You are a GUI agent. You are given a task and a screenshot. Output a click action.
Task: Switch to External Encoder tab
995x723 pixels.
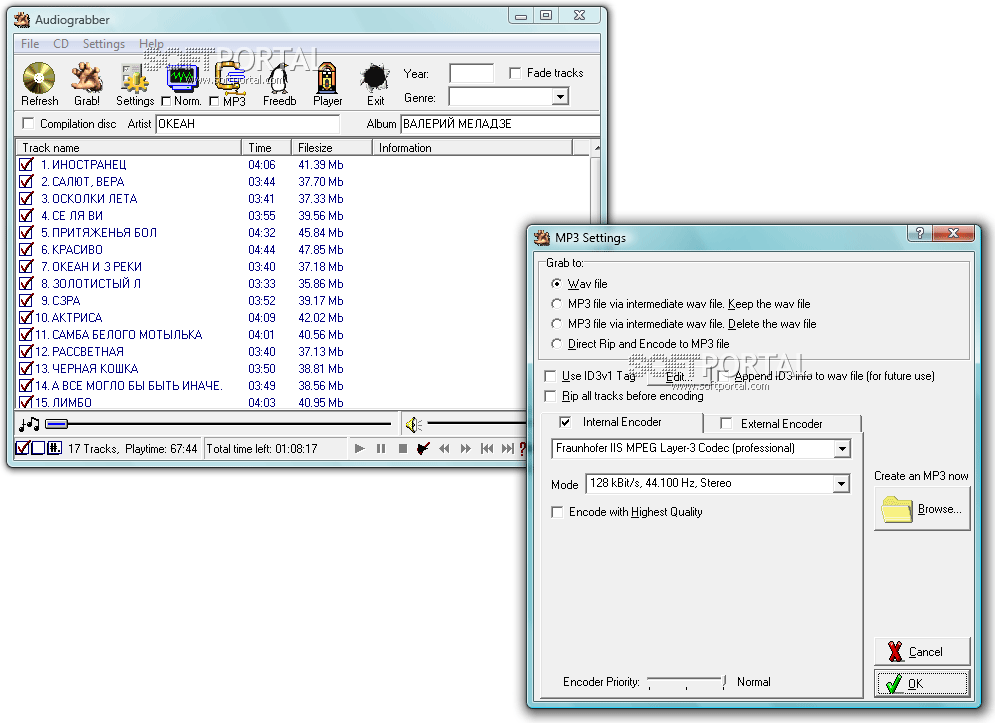pyautogui.click(x=782, y=423)
